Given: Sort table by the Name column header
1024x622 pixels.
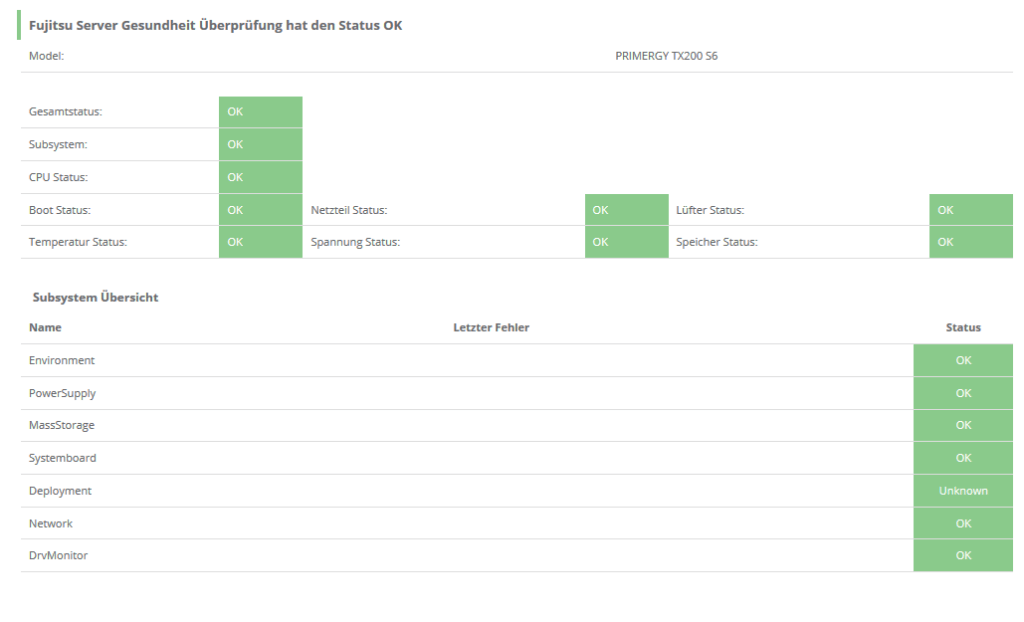Looking at the screenshot, I should point(44,327).
